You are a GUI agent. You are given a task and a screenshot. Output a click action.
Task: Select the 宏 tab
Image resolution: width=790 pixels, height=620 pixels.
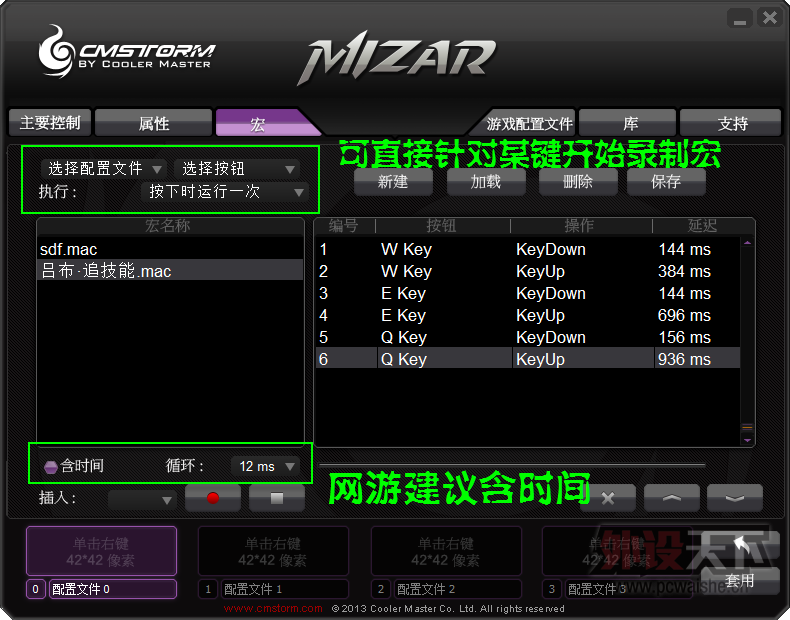[263, 122]
